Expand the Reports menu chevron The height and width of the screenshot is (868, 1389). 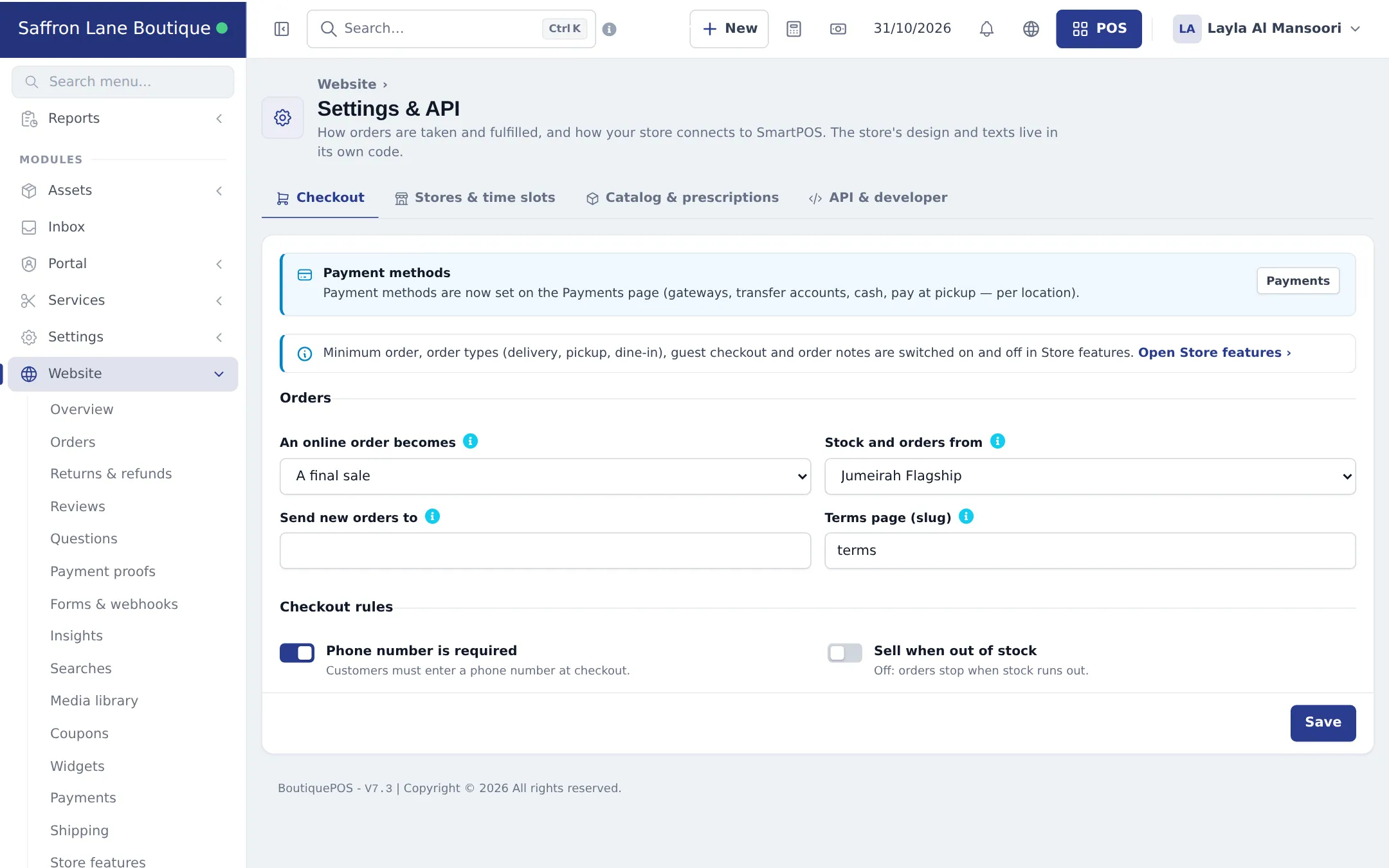click(x=219, y=119)
